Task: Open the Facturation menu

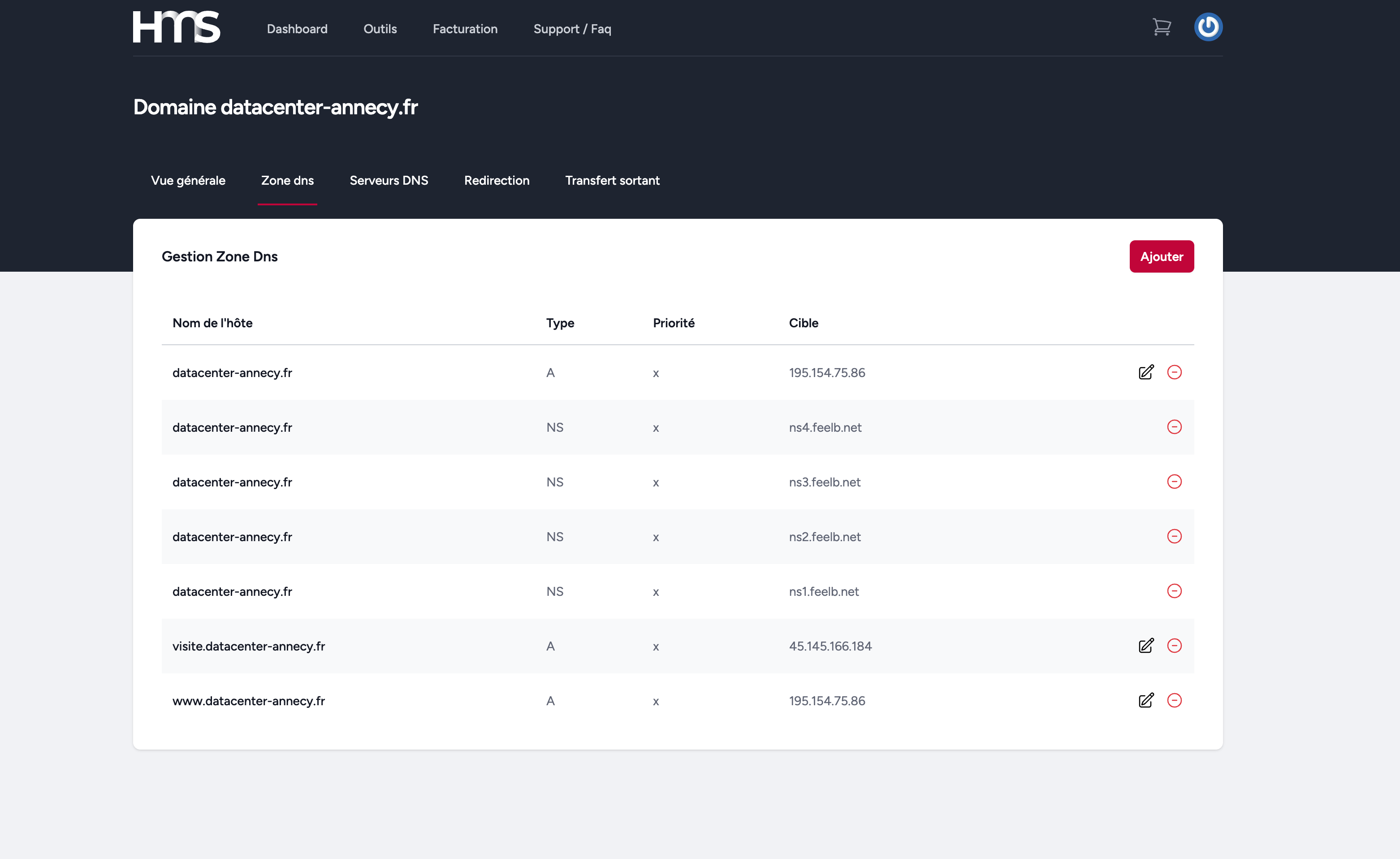Action: coord(465,29)
